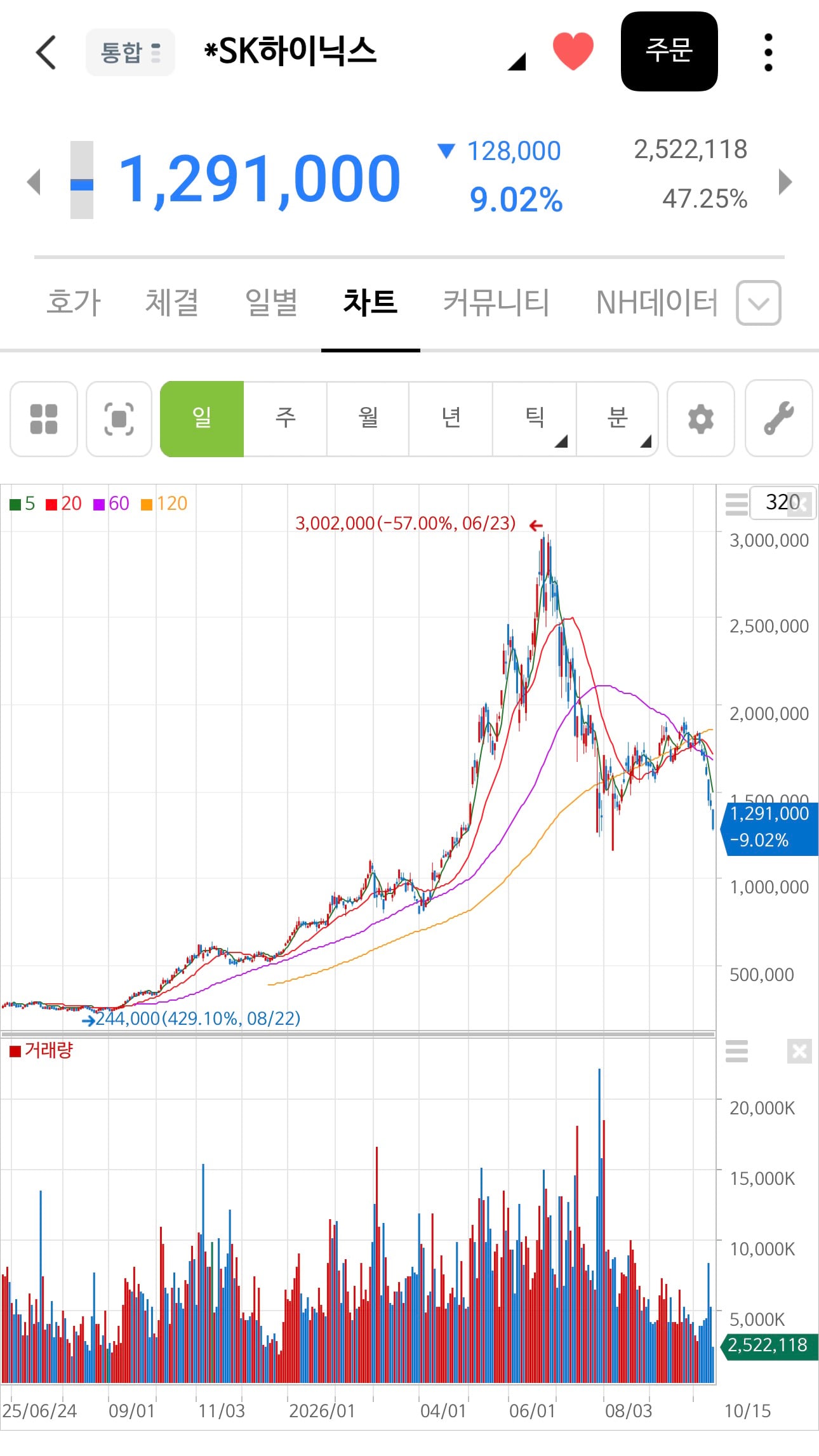819x1456 pixels.
Task: Tap the 주문 order button
Action: [x=669, y=51]
